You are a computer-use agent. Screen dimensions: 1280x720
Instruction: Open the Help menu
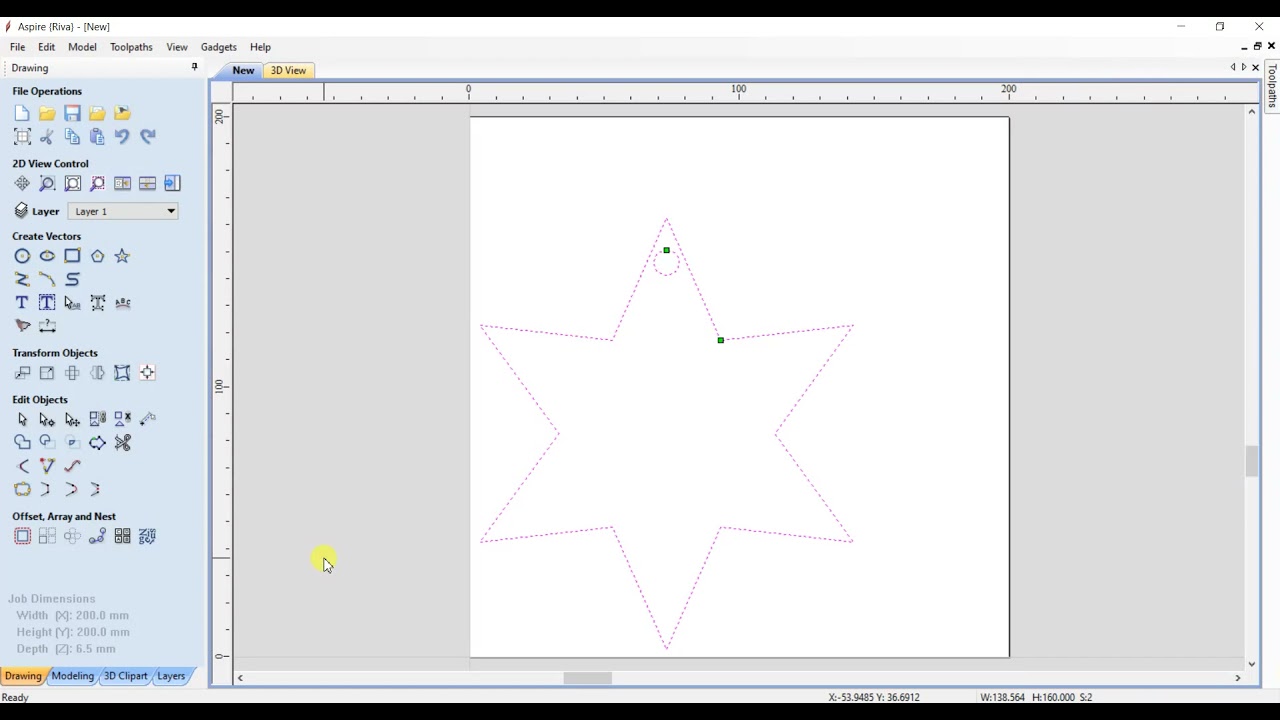[260, 47]
